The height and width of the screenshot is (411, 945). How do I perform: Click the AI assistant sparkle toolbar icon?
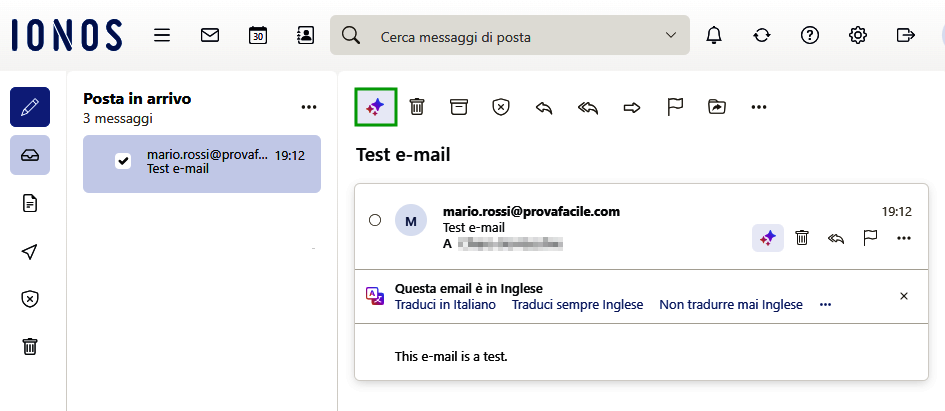click(x=376, y=107)
